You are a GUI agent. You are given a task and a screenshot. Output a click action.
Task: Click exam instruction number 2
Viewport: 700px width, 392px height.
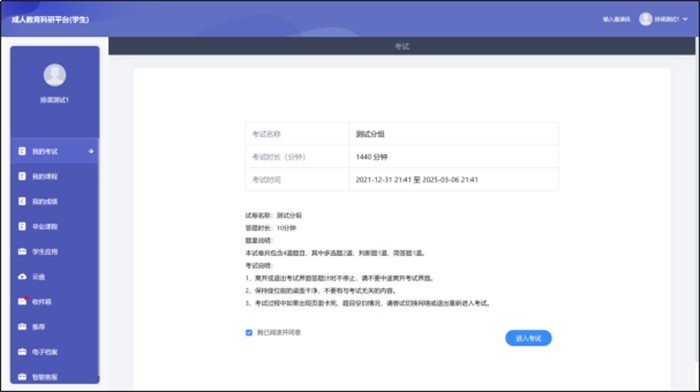321,291
